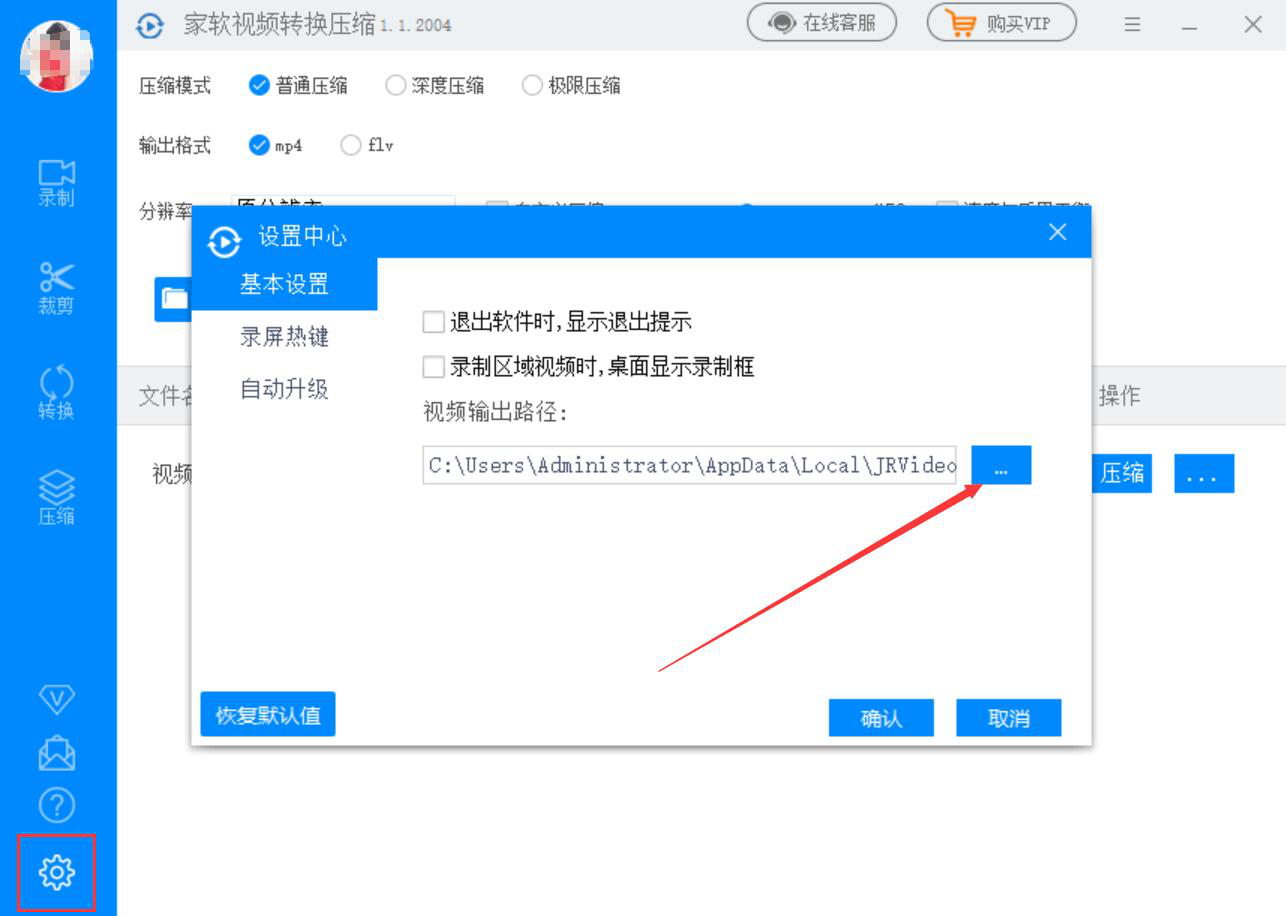Close the 设置中心 settings dialog
Screen dimensions: 1286x916
(x=1057, y=233)
